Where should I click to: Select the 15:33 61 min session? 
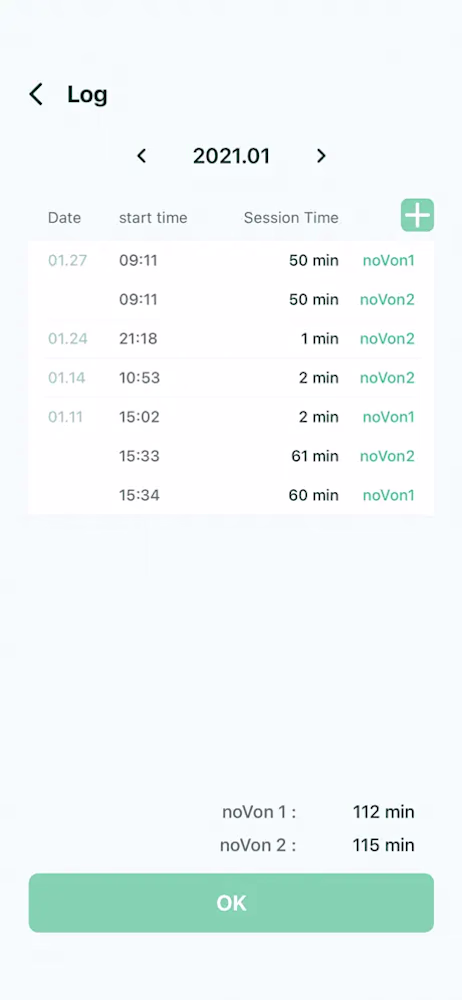tap(231, 456)
